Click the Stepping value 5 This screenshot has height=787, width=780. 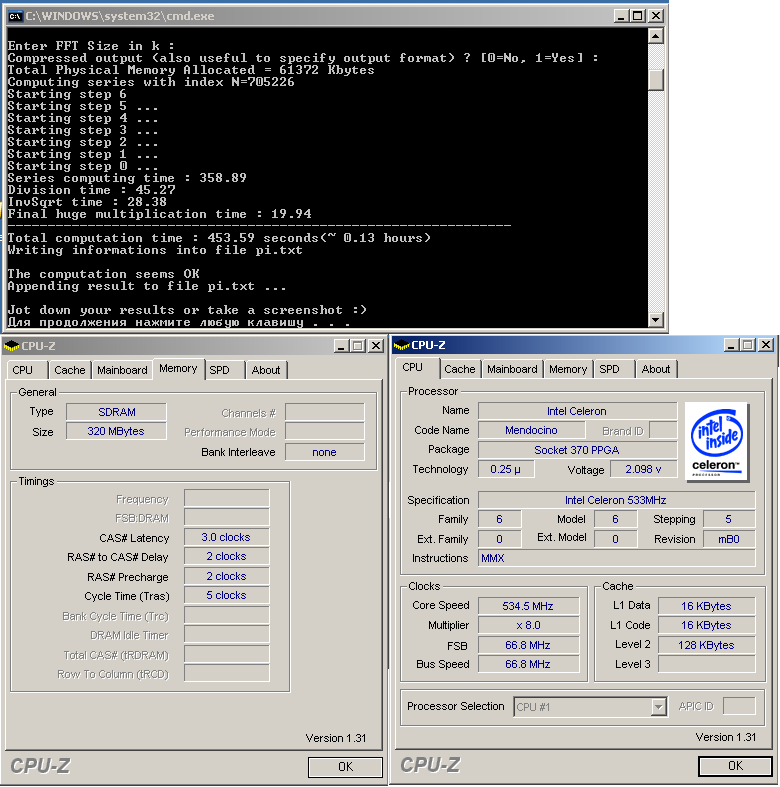tap(729, 519)
